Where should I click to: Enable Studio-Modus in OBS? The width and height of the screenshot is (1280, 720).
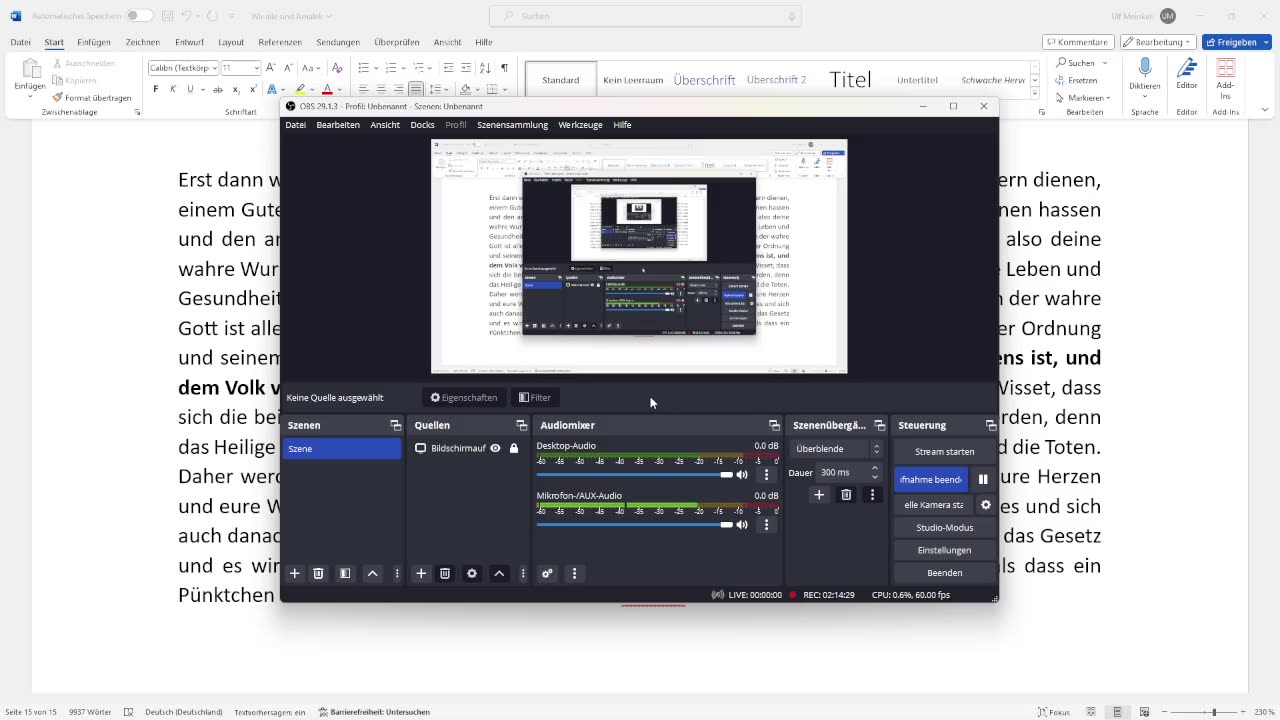944,527
